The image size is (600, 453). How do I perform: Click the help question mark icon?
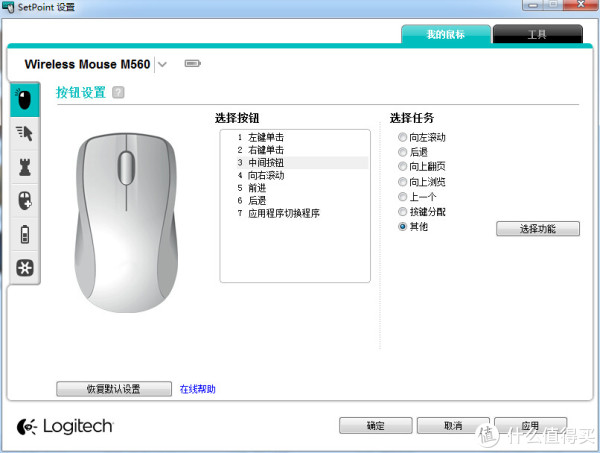point(118,92)
